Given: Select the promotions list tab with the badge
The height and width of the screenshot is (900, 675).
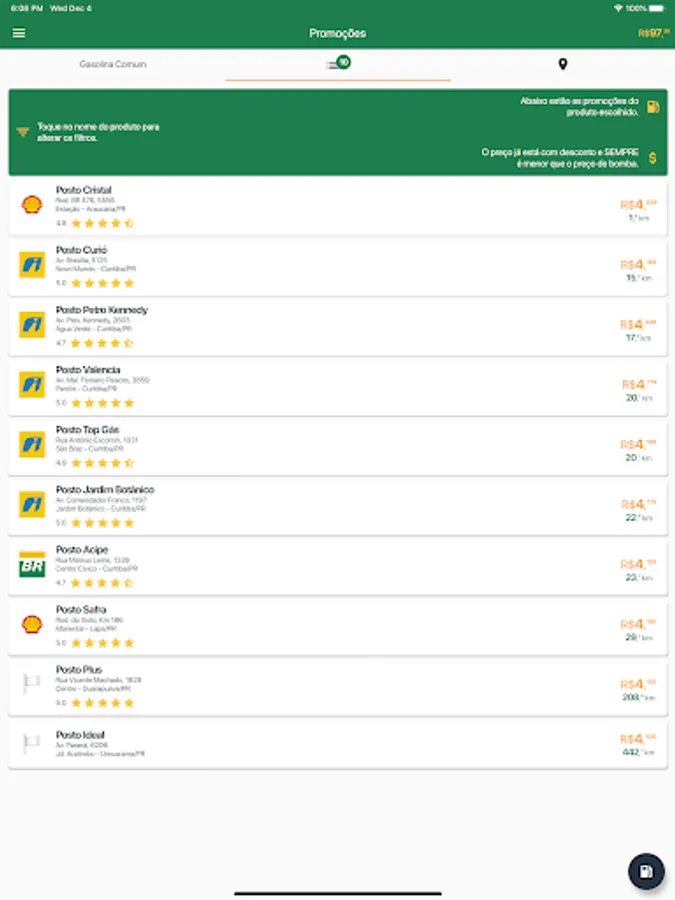Looking at the screenshot, I should (x=338, y=64).
